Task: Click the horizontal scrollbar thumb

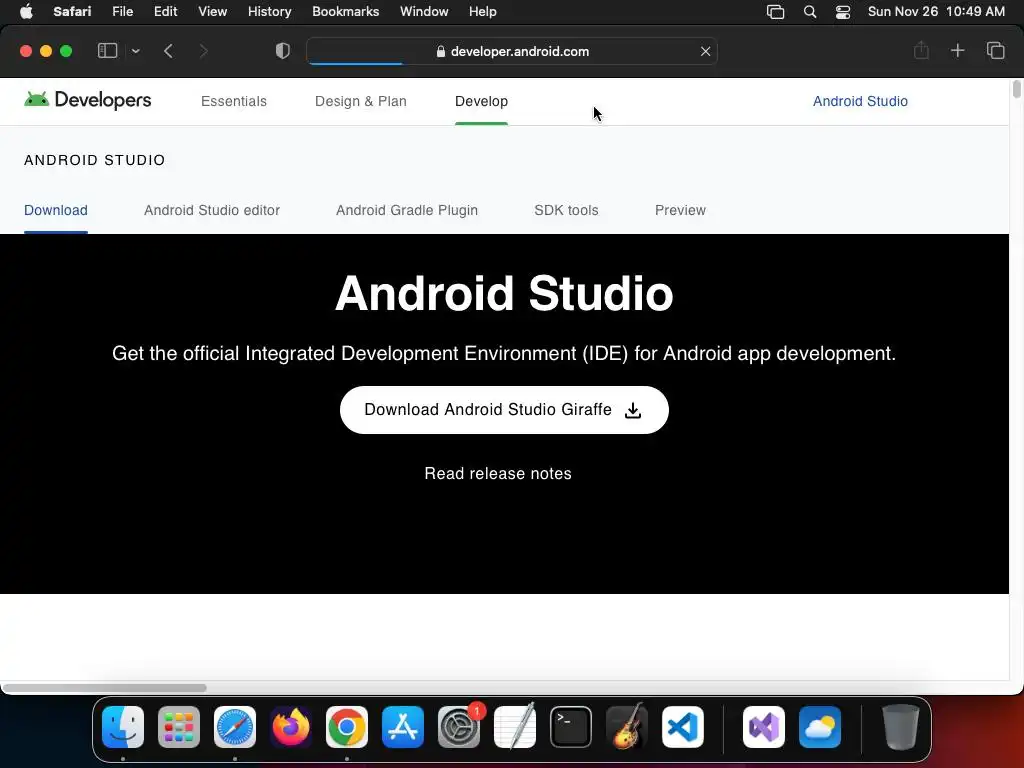Action: click(104, 688)
